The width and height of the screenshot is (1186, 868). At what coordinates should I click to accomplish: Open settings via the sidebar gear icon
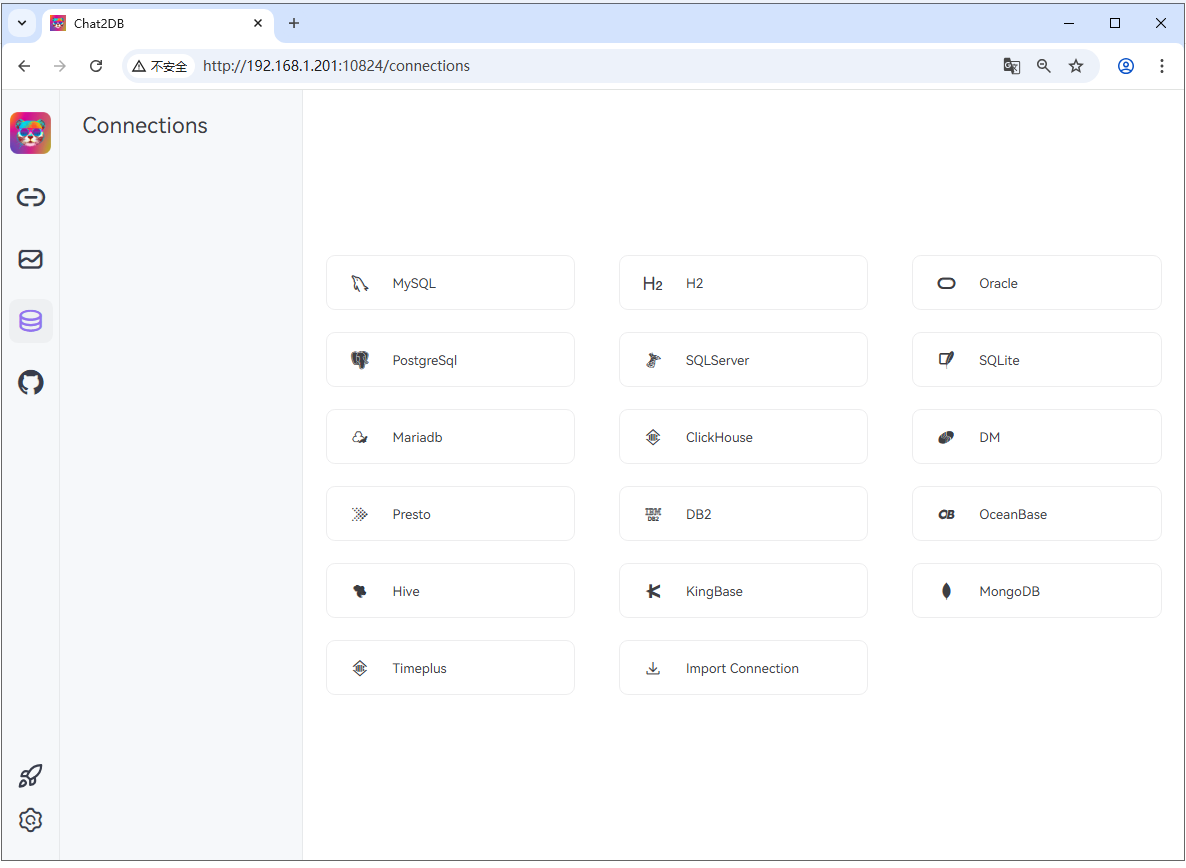(30, 820)
